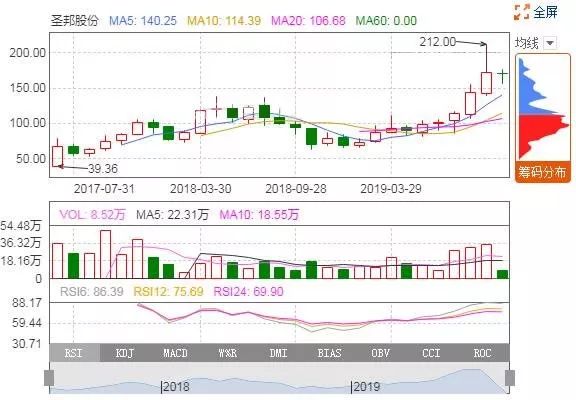The height and width of the screenshot is (400, 576).
Task: Click the MA60: 0.00 legend value
Action: pyautogui.click(x=386, y=21)
